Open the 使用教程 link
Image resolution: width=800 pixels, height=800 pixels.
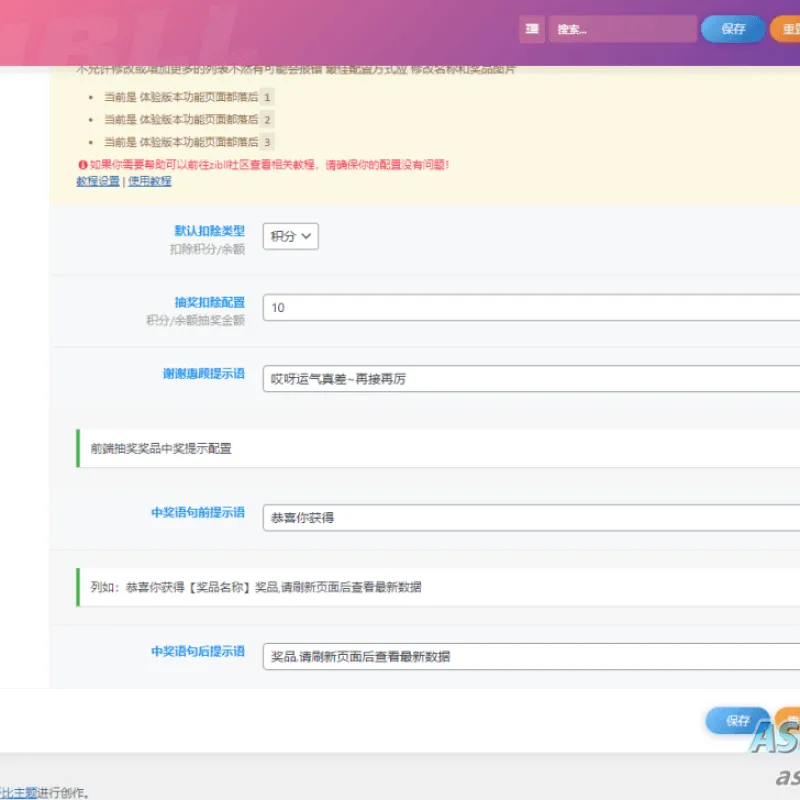click(x=149, y=181)
